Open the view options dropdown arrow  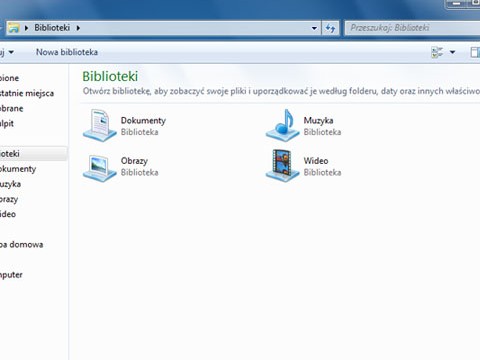tap(452, 52)
